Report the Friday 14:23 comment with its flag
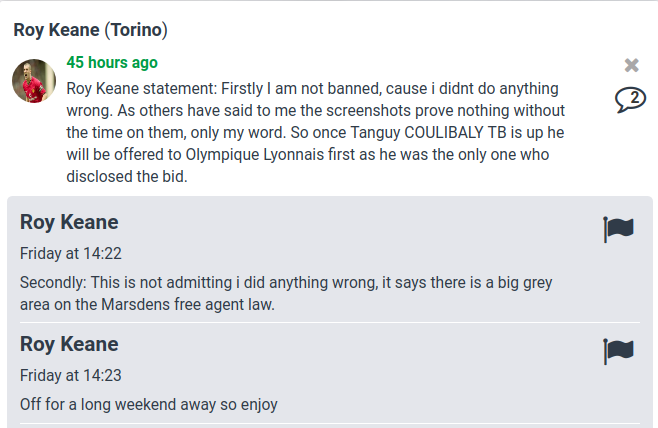 click(619, 351)
